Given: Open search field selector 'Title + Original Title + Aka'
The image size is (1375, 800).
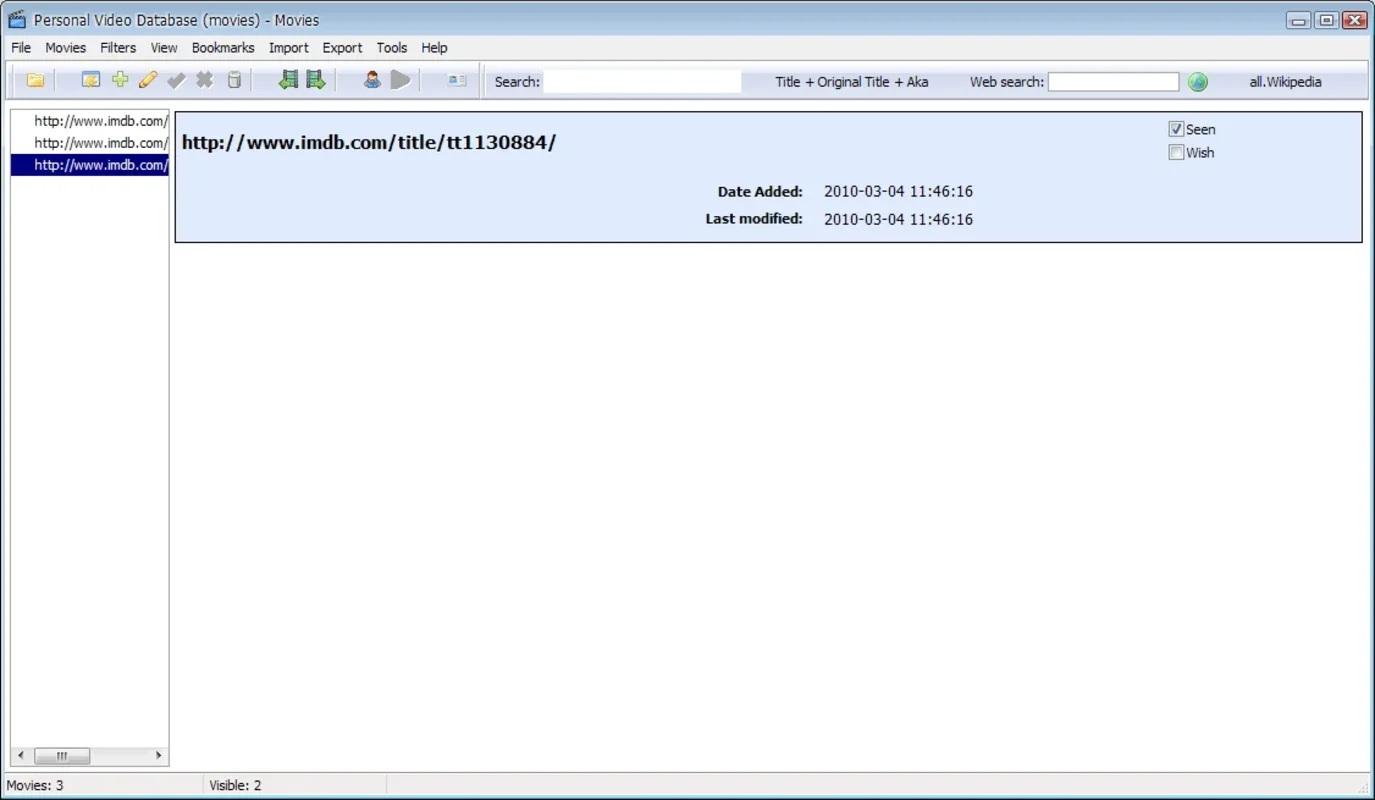Looking at the screenshot, I should coord(852,82).
